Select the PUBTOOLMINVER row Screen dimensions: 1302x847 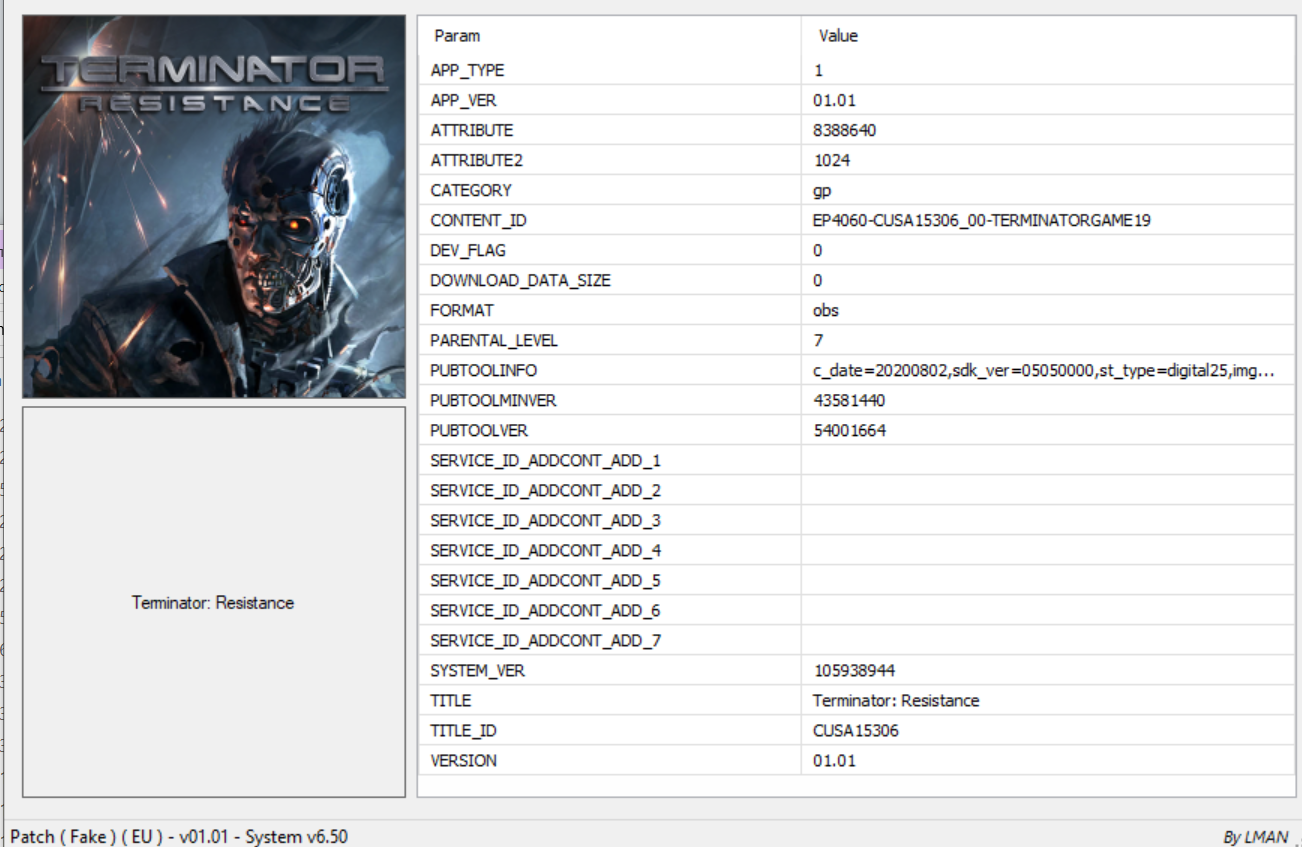(493, 401)
